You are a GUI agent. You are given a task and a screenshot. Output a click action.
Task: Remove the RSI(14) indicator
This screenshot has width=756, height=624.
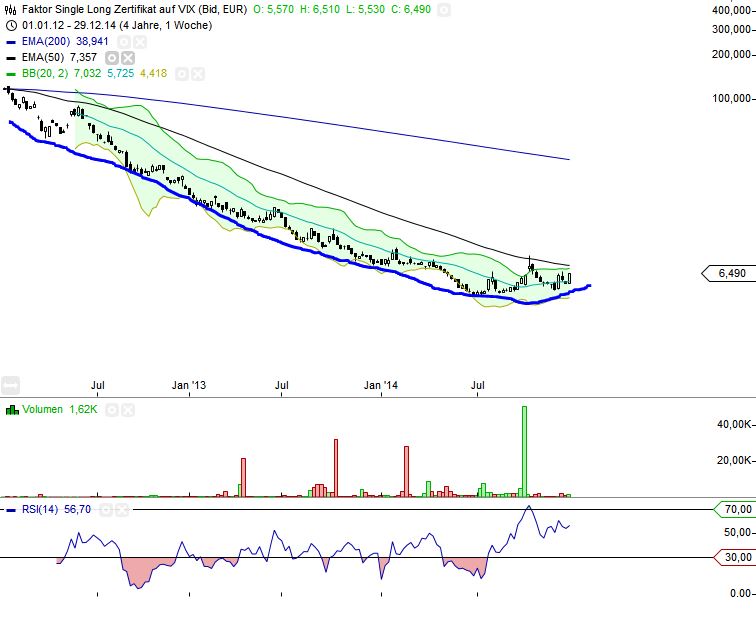(x=122, y=510)
